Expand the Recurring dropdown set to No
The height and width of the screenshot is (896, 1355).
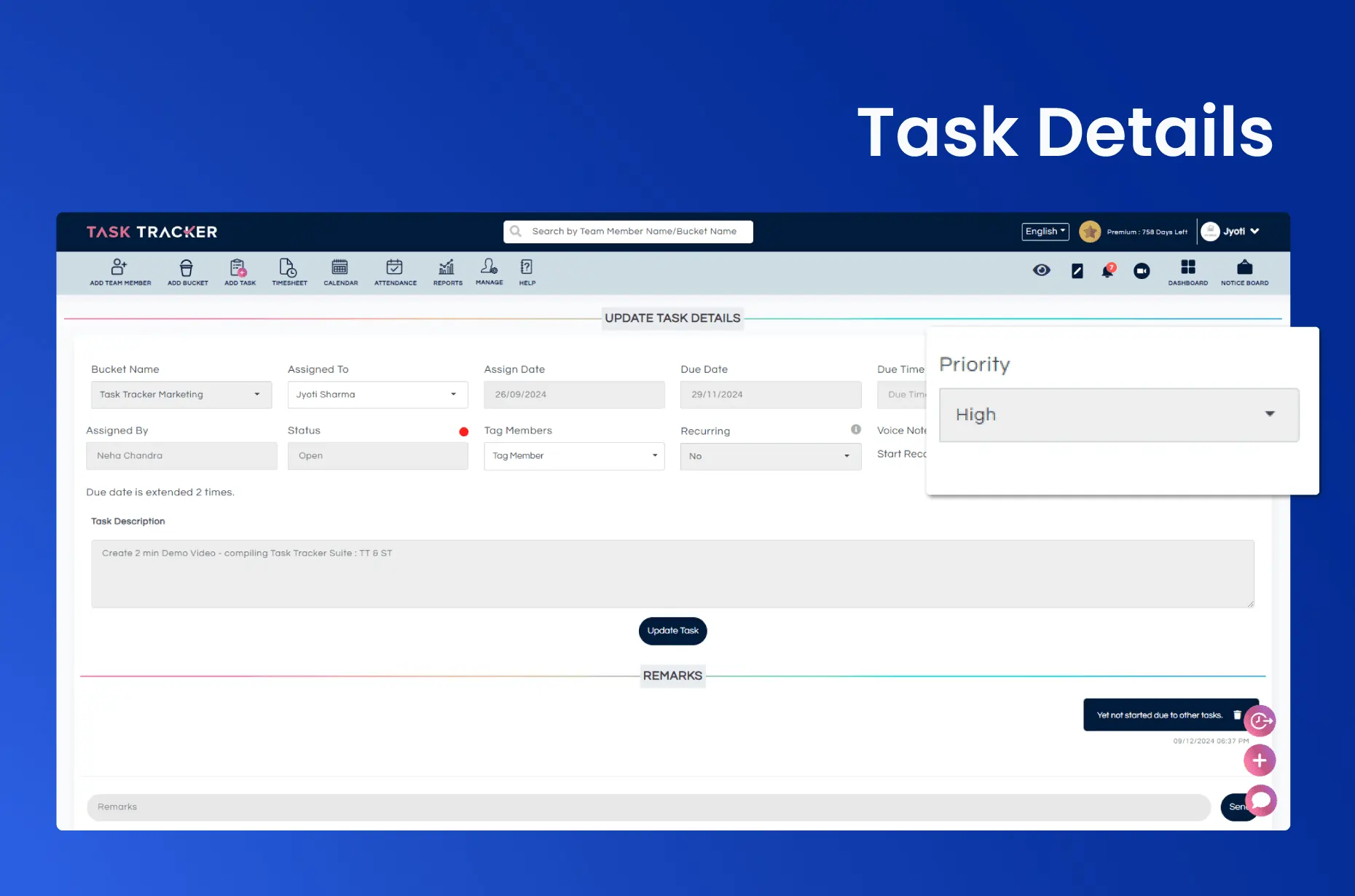coord(770,457)
